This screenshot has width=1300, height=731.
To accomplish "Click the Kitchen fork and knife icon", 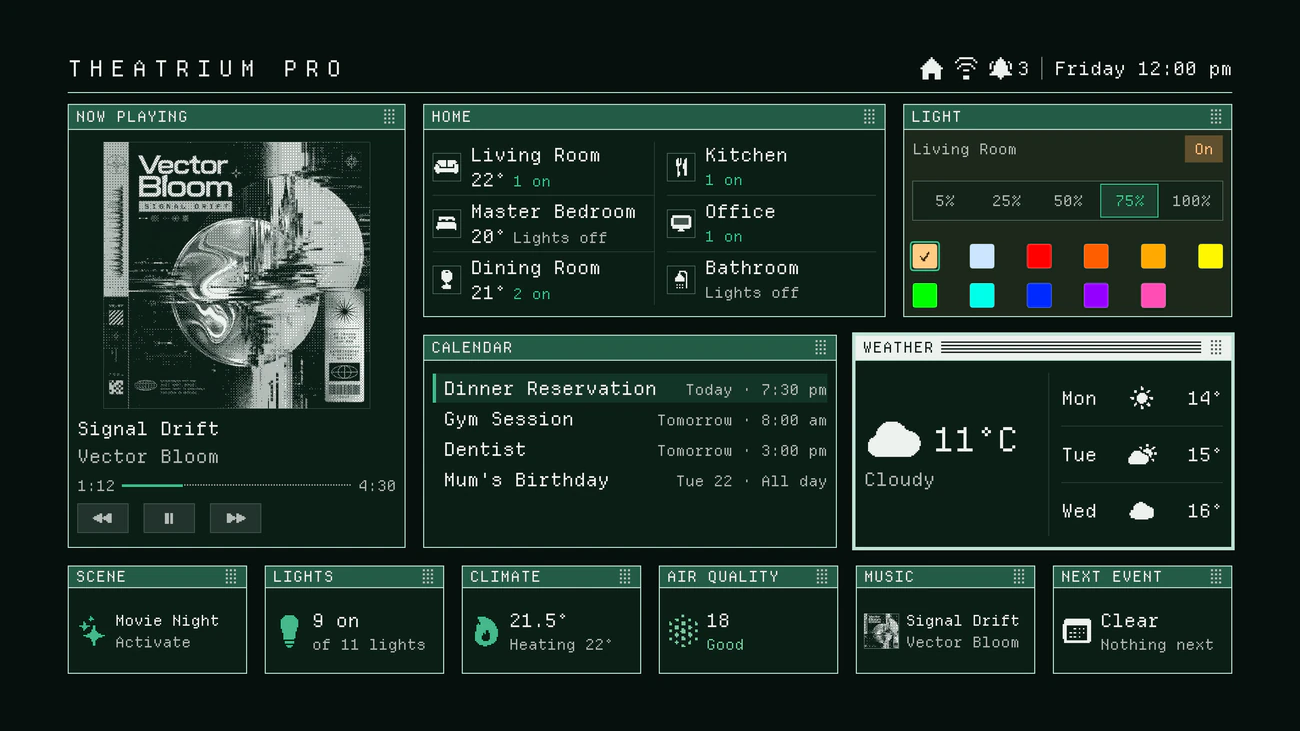I will point(681,167).
